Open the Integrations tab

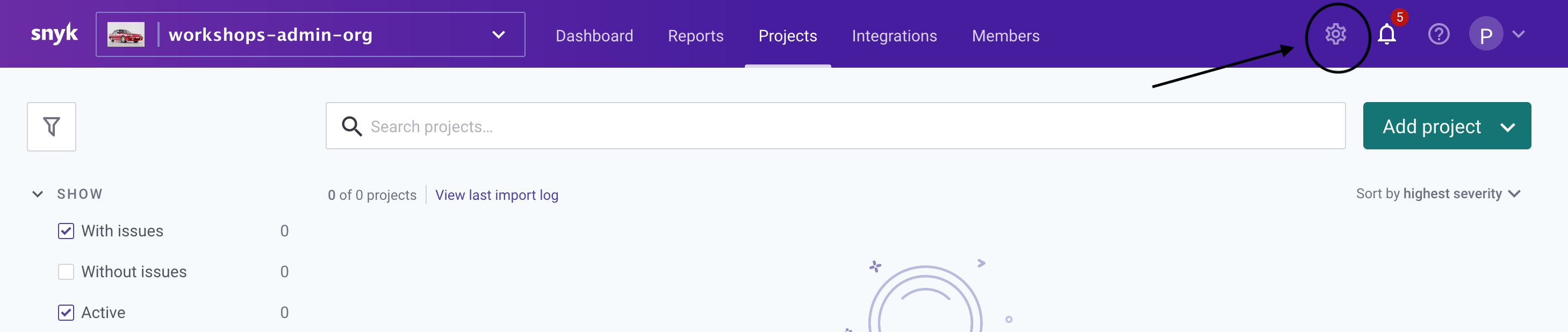pos(894,36)
